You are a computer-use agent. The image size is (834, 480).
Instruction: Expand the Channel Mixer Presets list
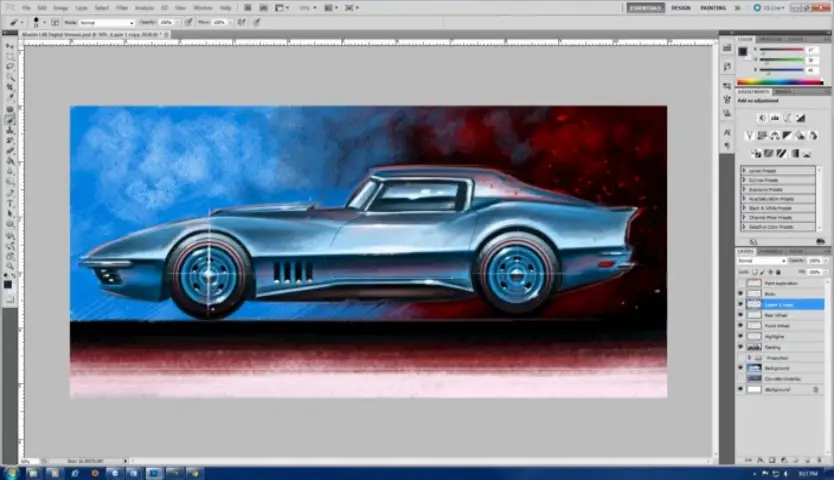[744, 217]
